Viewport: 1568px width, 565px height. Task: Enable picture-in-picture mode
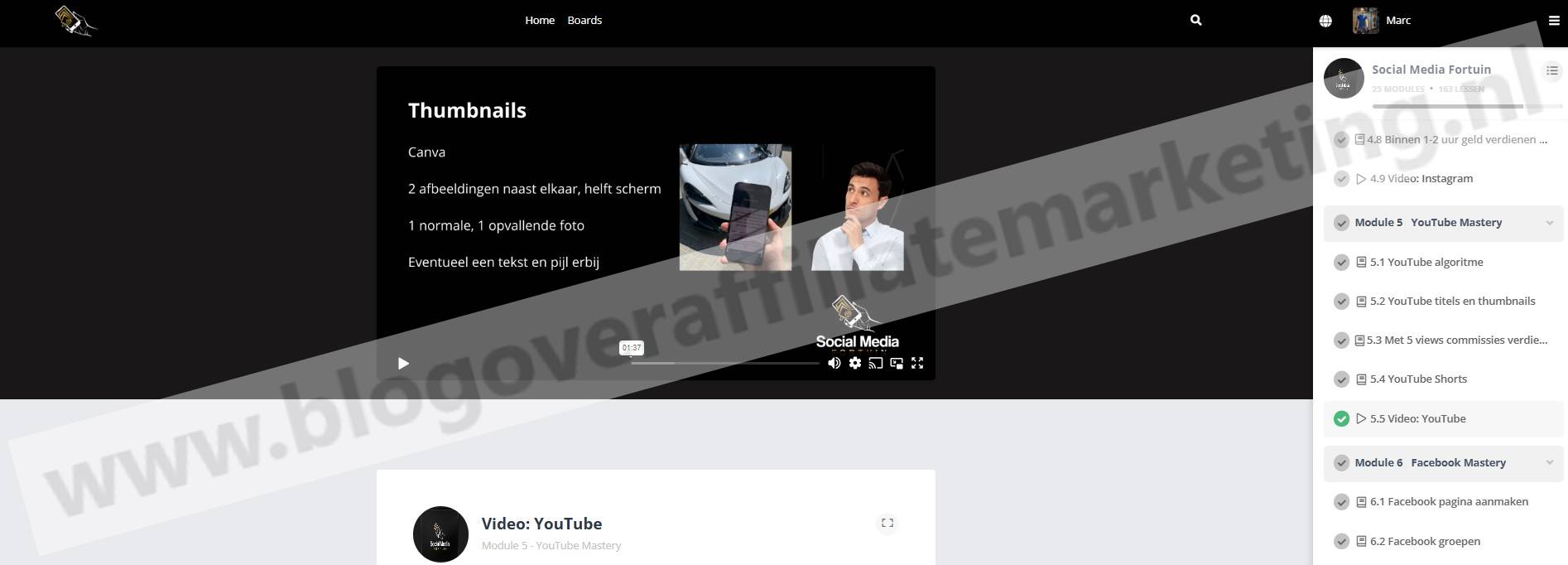(x=897, y=363)
